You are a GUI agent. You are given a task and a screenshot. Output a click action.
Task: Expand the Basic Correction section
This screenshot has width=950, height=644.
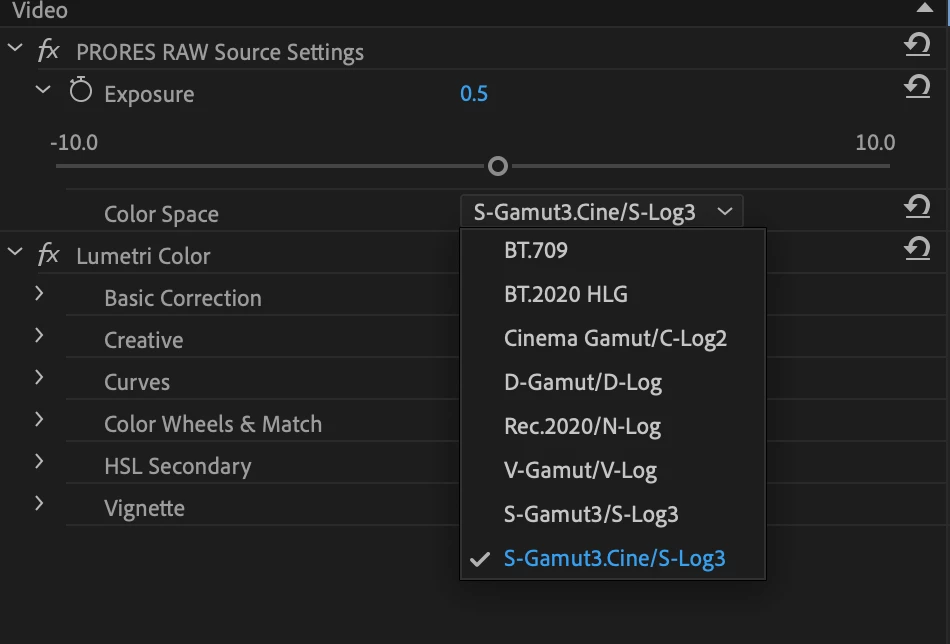pyautogui.click(x=39, y=293)
